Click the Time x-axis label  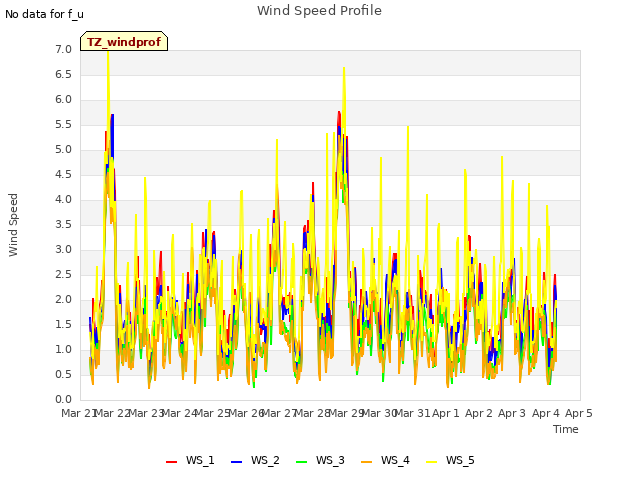click(566, 429)
